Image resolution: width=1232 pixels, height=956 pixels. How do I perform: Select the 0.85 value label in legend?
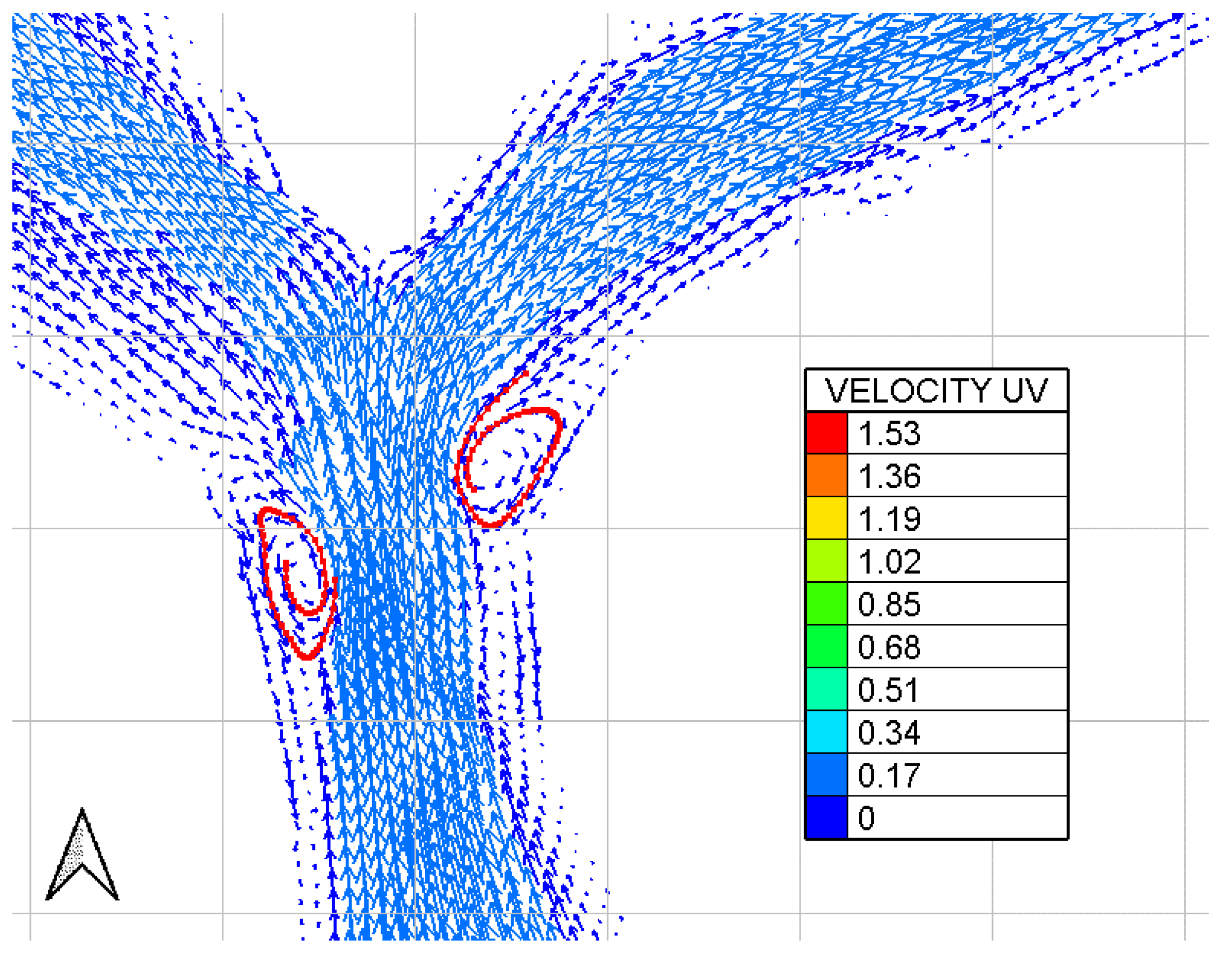(890, 604)
